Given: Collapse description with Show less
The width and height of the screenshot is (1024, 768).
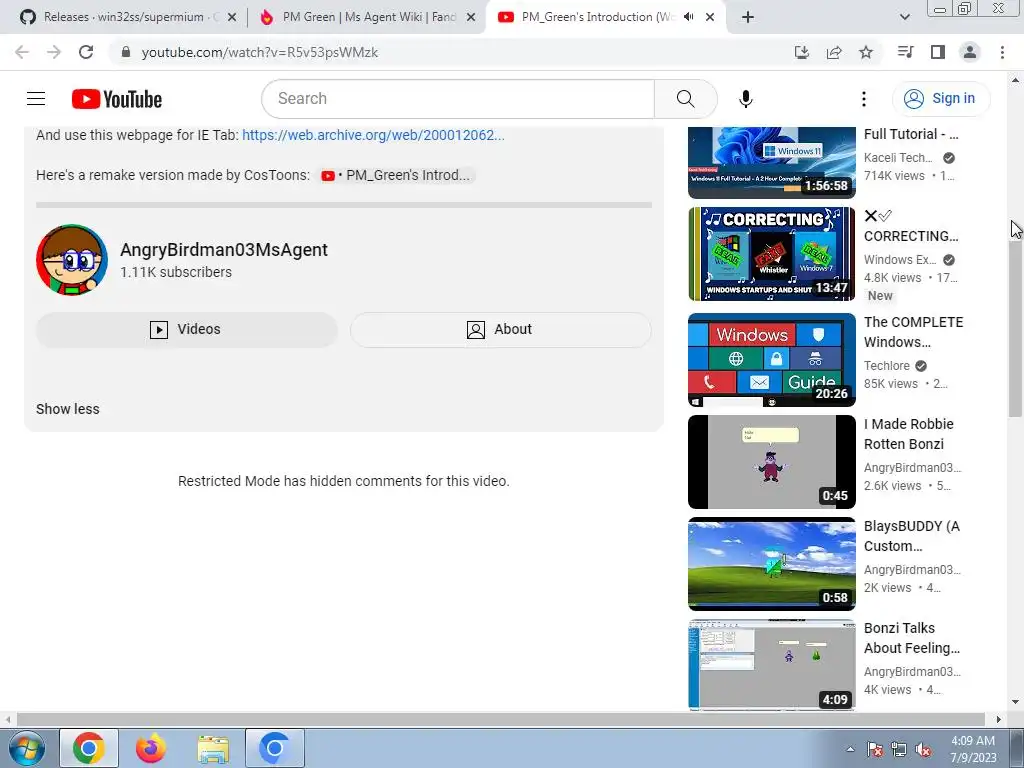Looking at the screenshot, I should 68,409.
